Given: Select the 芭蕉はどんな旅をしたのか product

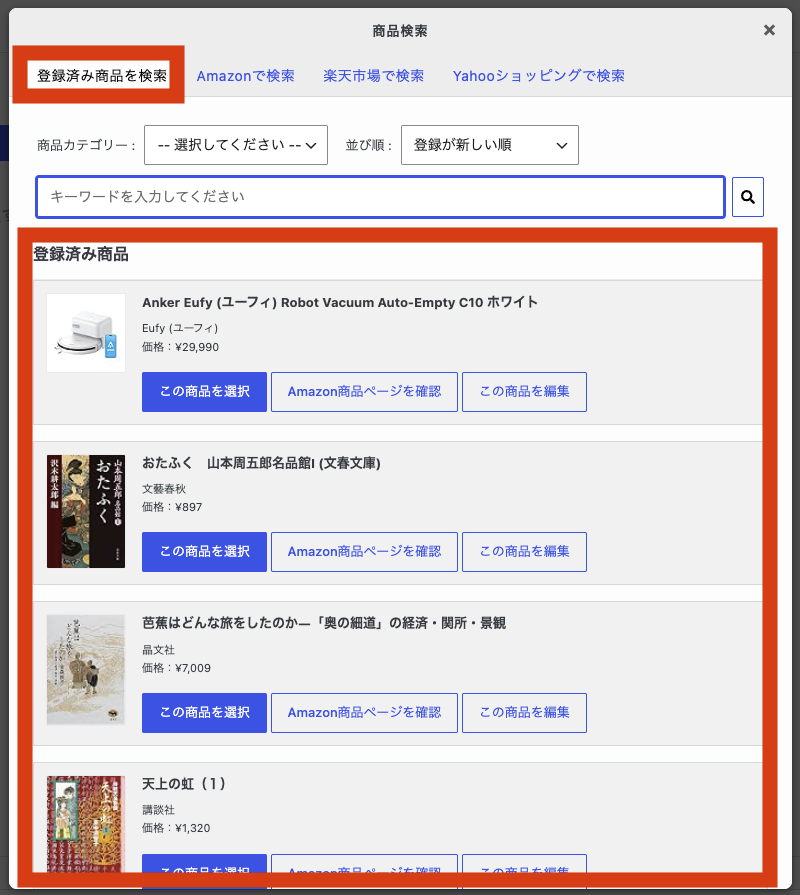Looking at the screenshot, I should (204, 712).
